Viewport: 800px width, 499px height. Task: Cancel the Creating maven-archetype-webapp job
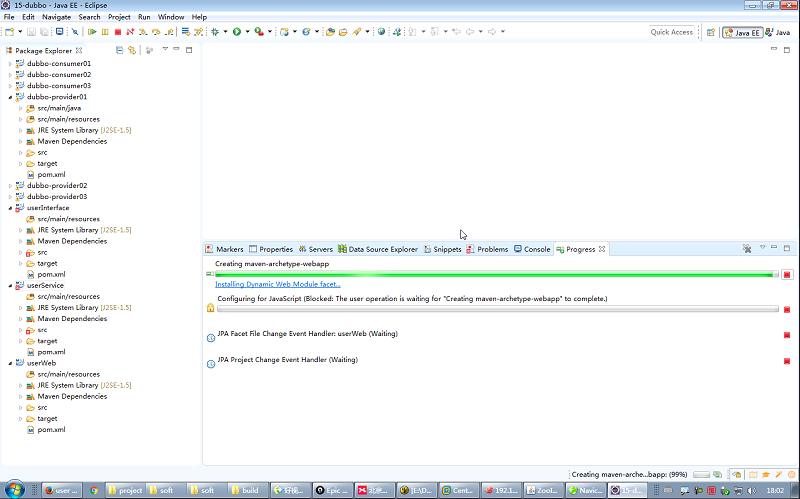coord(787,274)
